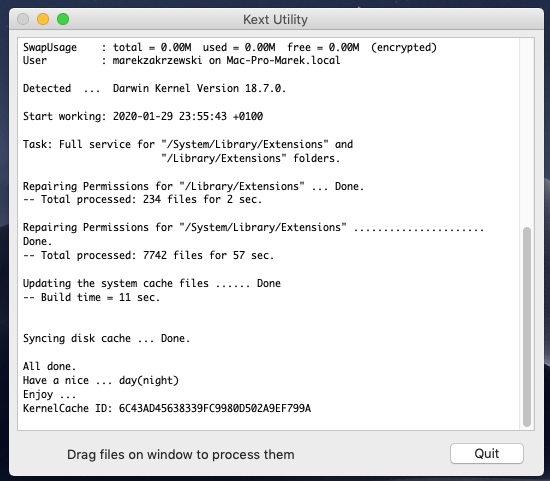Zoom the window using the green button

coord(63,19)
